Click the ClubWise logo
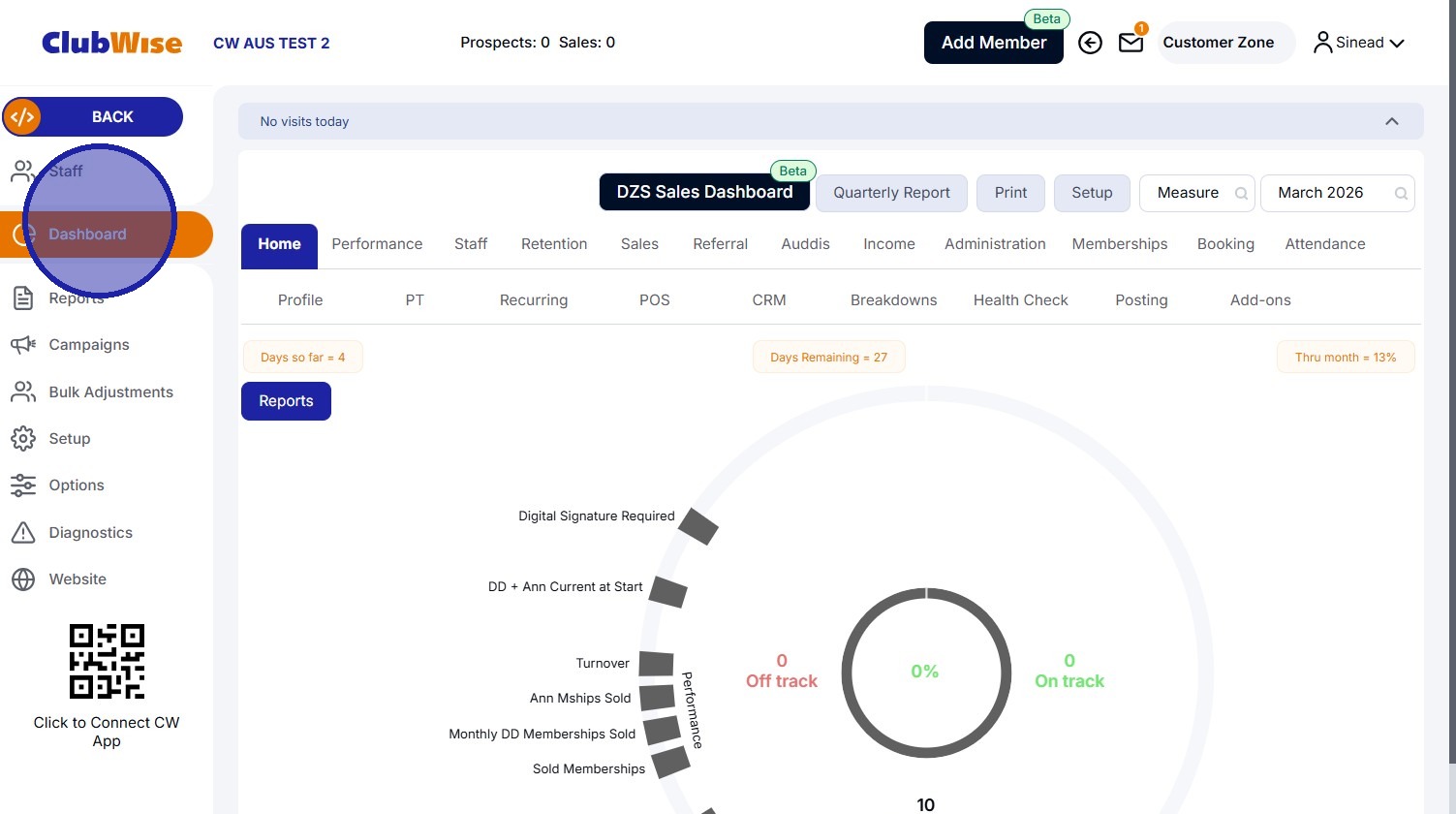 point(111,43)
